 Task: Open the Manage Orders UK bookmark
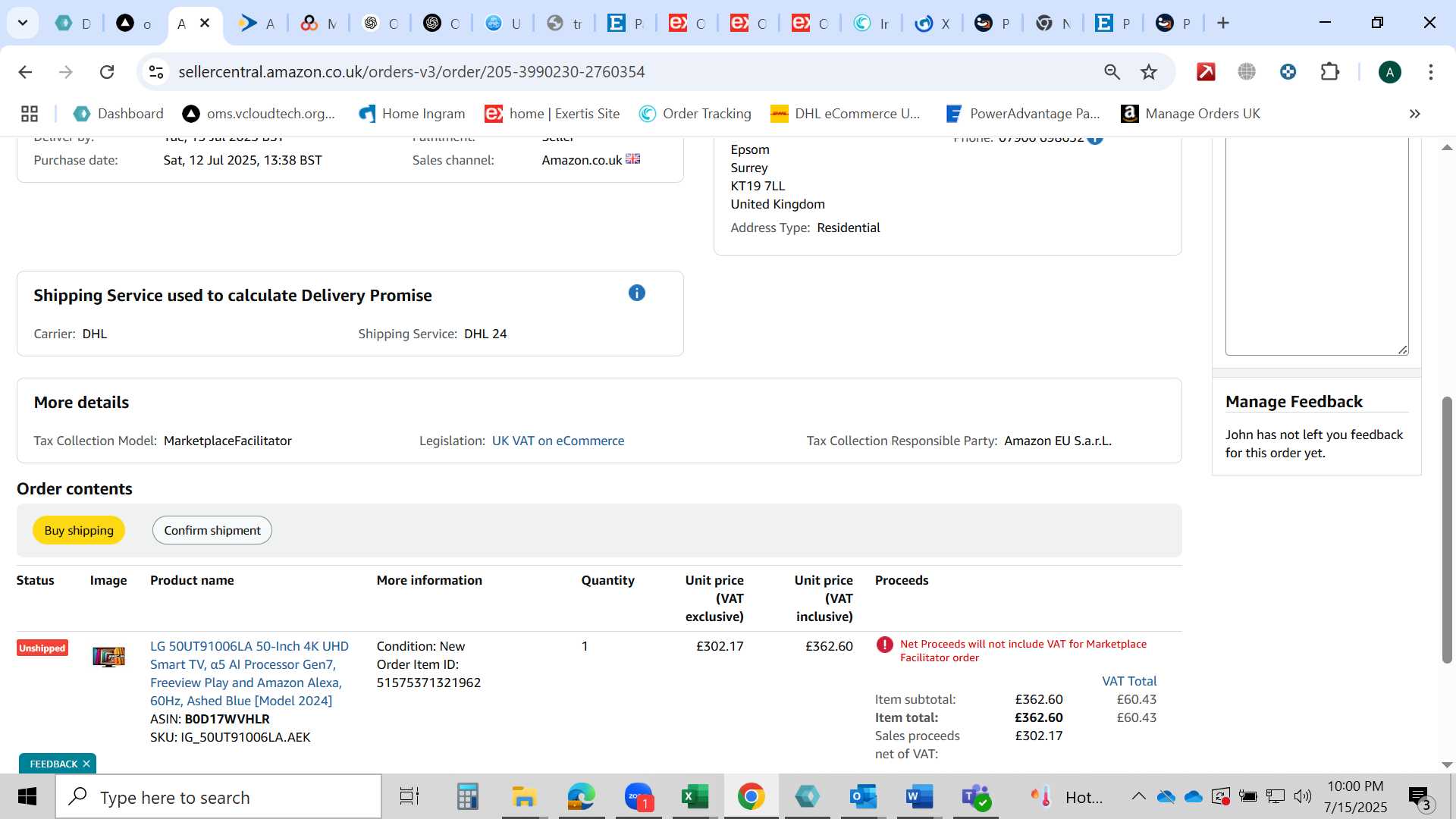pos(1191,114)
